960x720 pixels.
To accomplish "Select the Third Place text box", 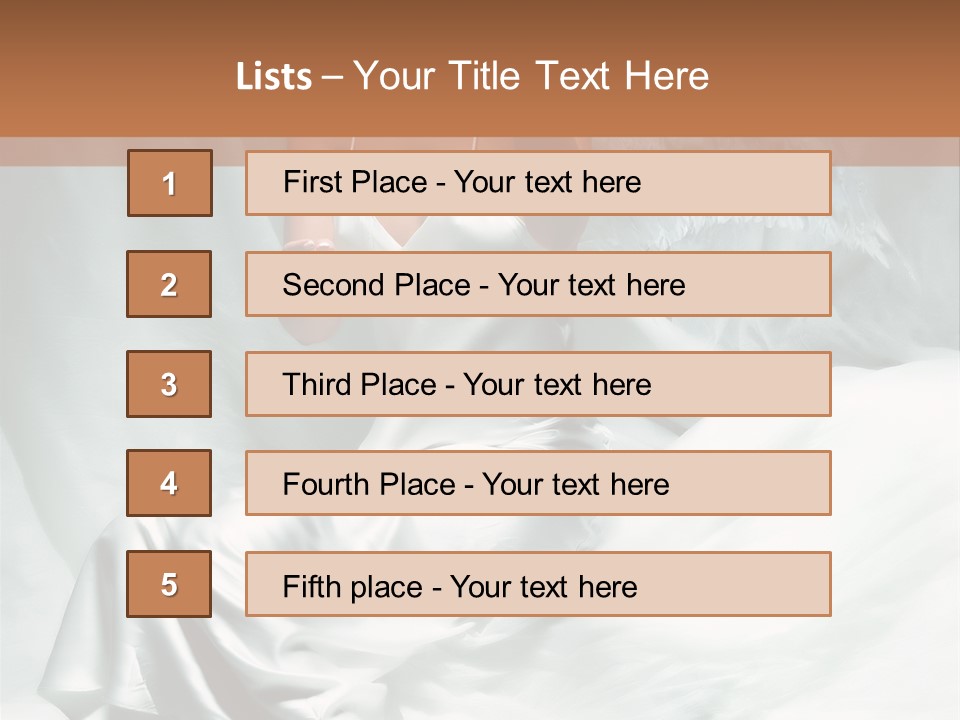I will point(538,384).
